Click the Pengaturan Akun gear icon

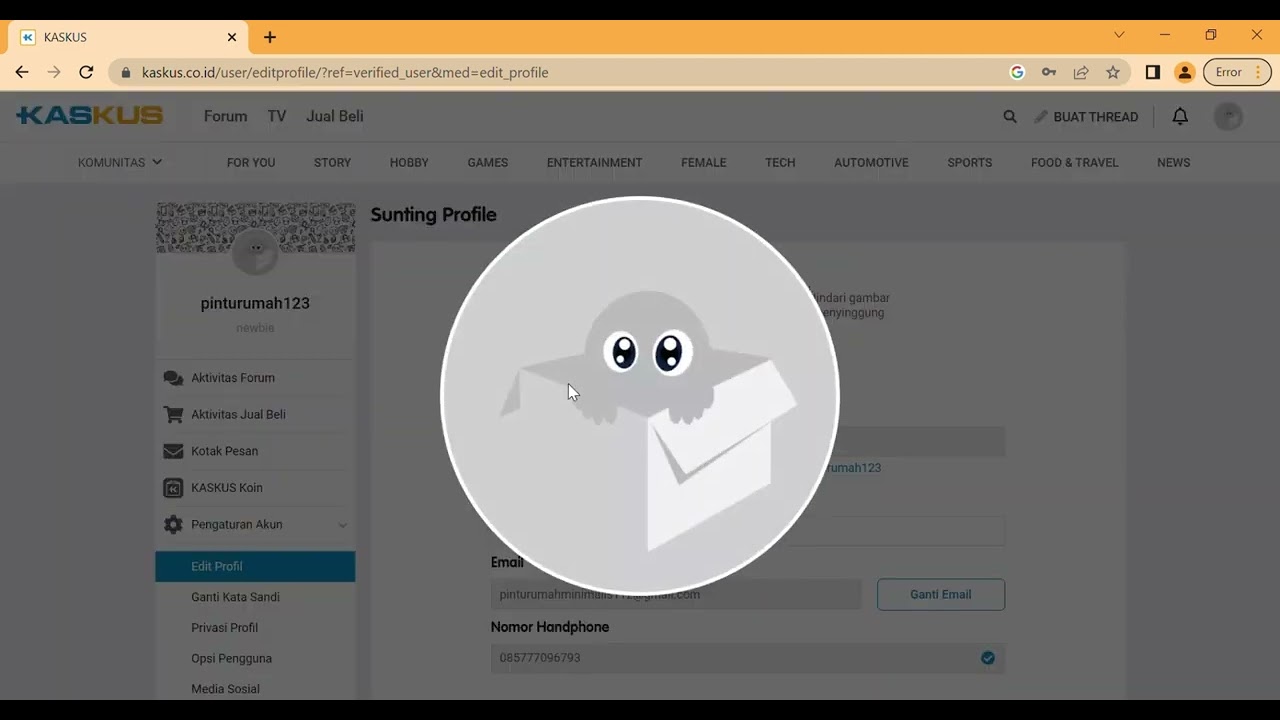173,524
